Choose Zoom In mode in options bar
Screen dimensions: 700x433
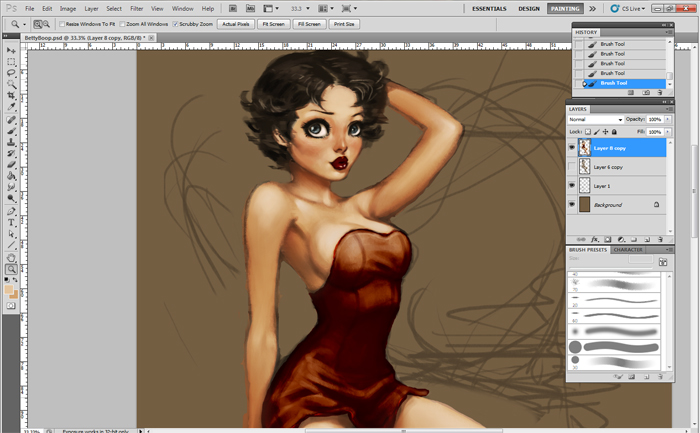coord(38,24)
